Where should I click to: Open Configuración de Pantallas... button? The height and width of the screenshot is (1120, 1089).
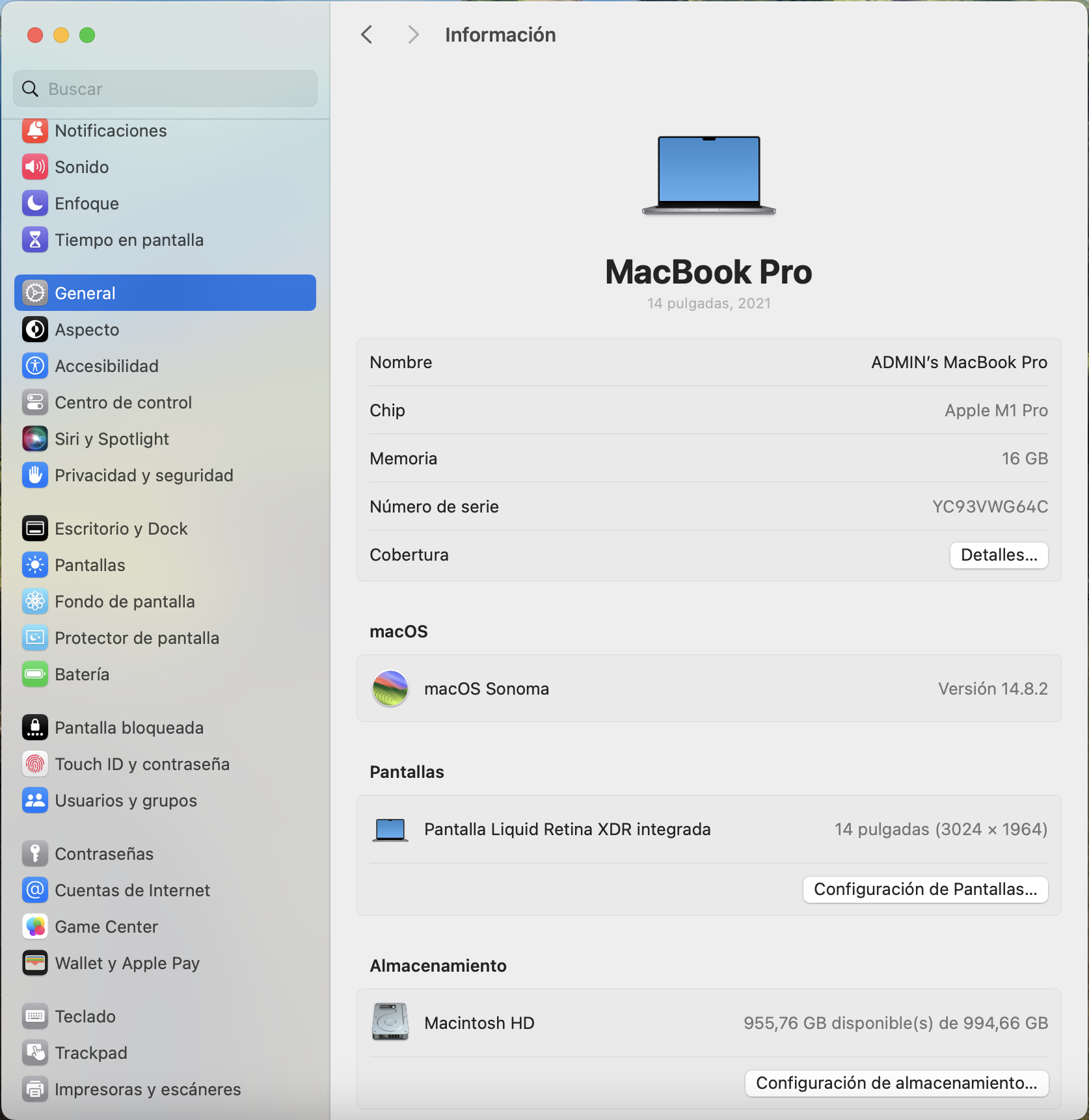coord(925,889)
